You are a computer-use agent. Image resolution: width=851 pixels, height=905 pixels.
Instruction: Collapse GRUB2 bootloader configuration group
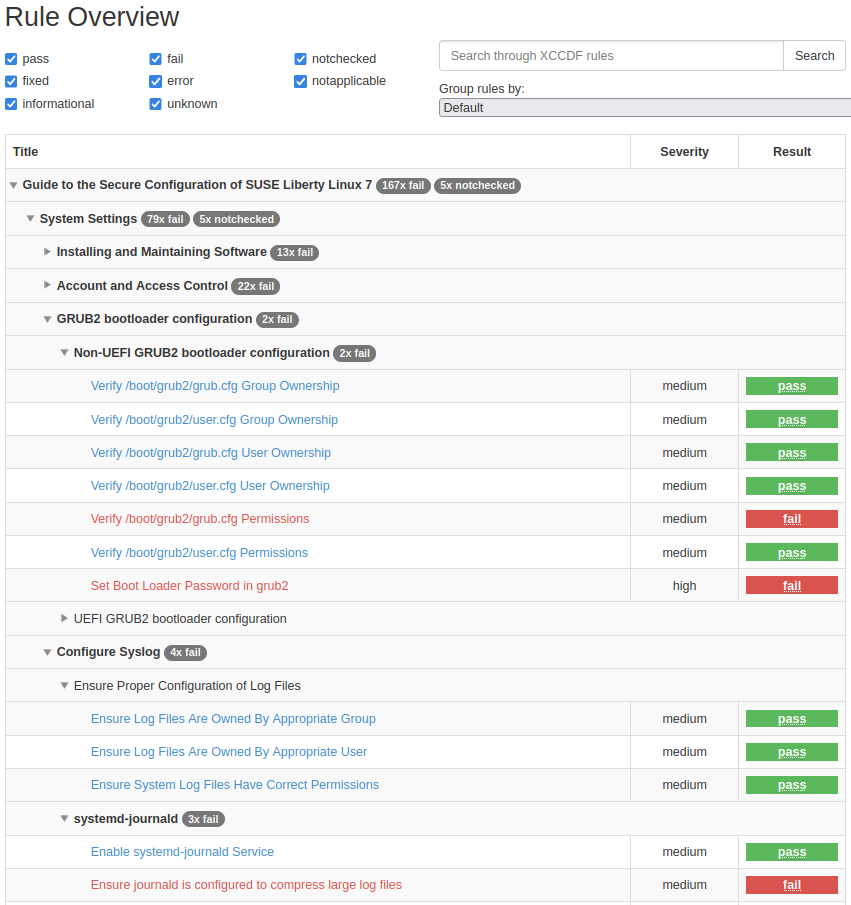(47, 320)
